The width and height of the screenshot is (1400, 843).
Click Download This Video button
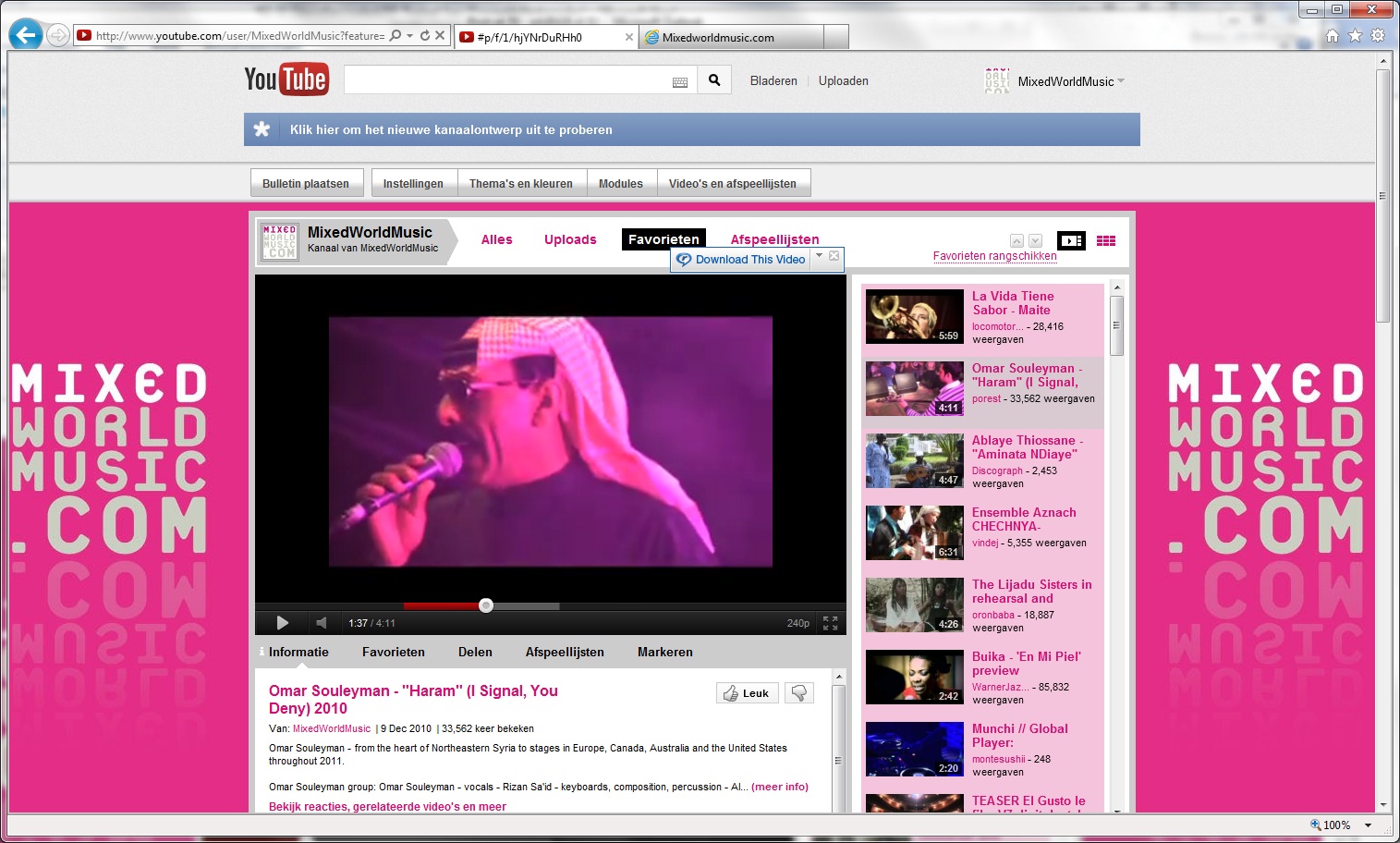741,260
